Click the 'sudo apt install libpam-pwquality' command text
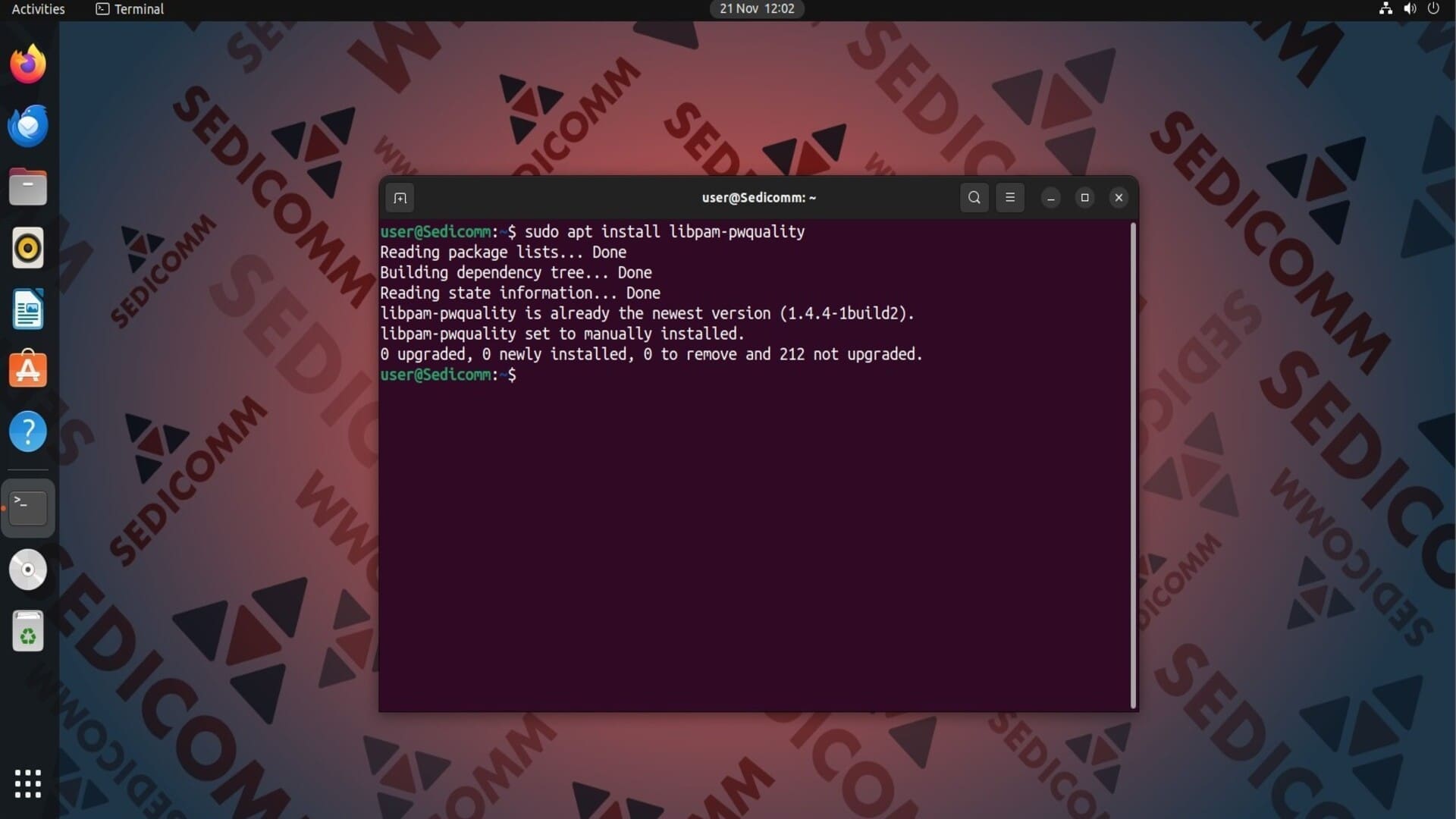The image size is (1456, 819). [664, 232]
